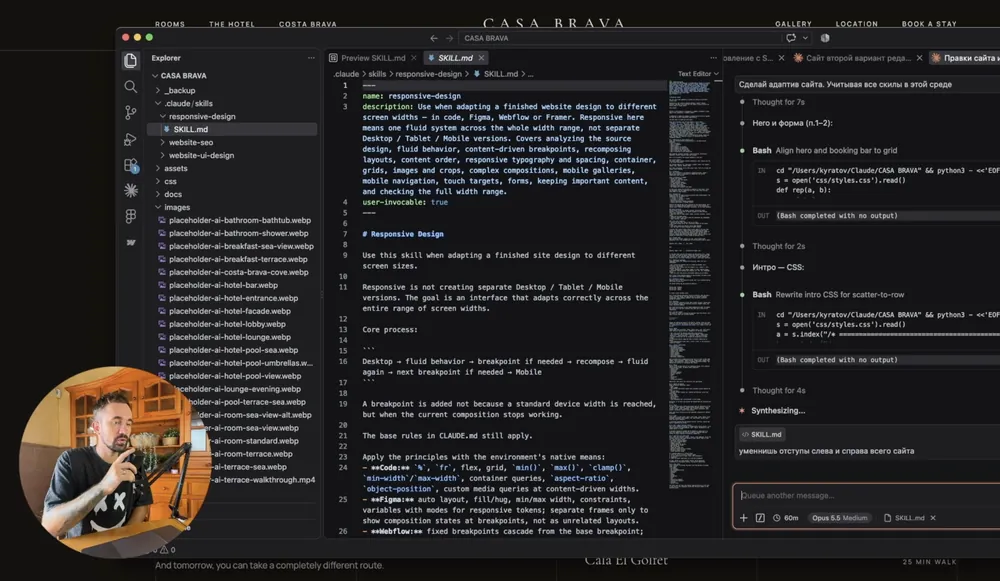Close the Preview SKILL.md tab
The width and height of the screenshot is (1000, 581).
pyautogui.click(x=413, y=57)
